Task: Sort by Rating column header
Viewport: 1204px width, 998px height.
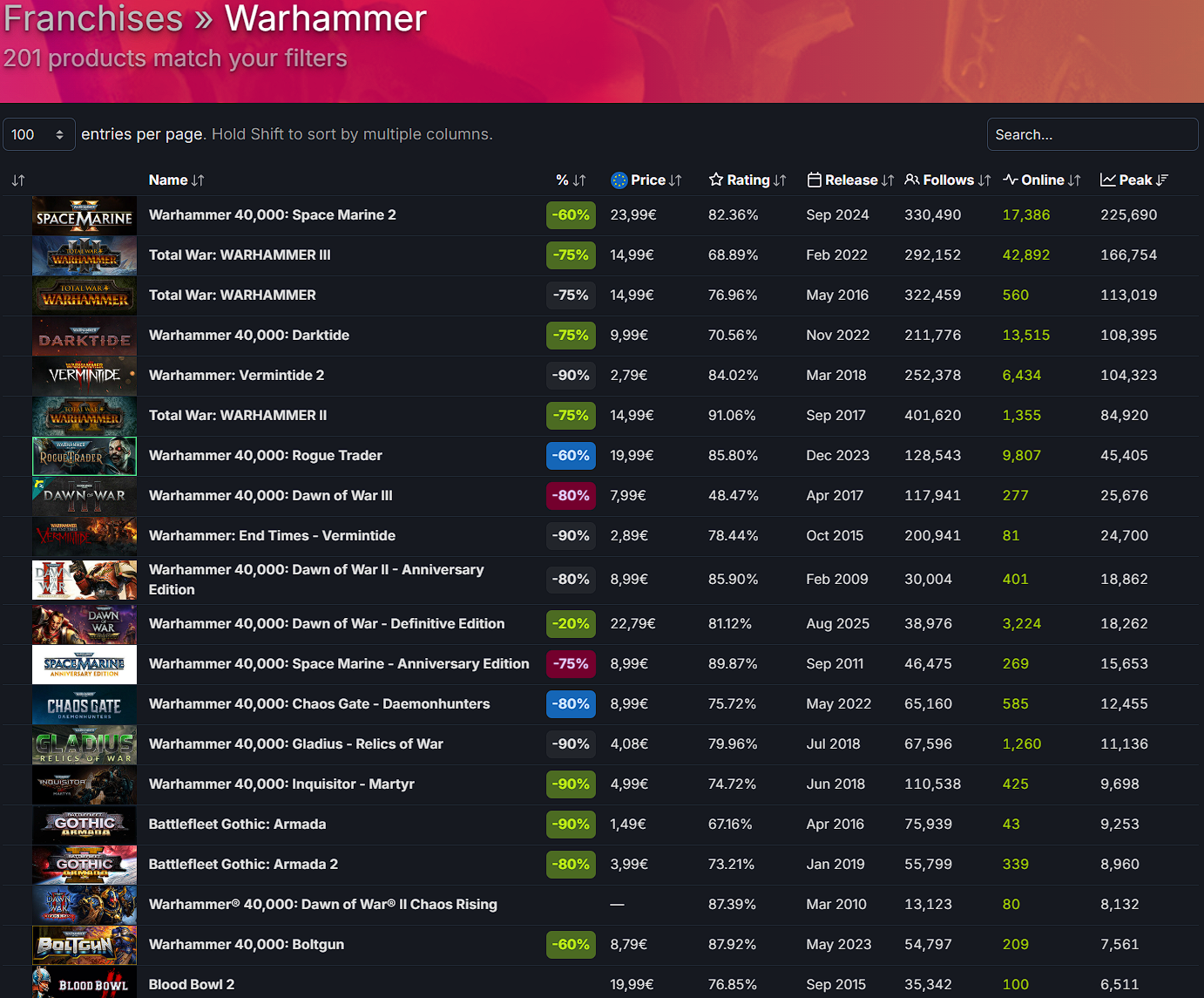Action: [x=747, y=180]
